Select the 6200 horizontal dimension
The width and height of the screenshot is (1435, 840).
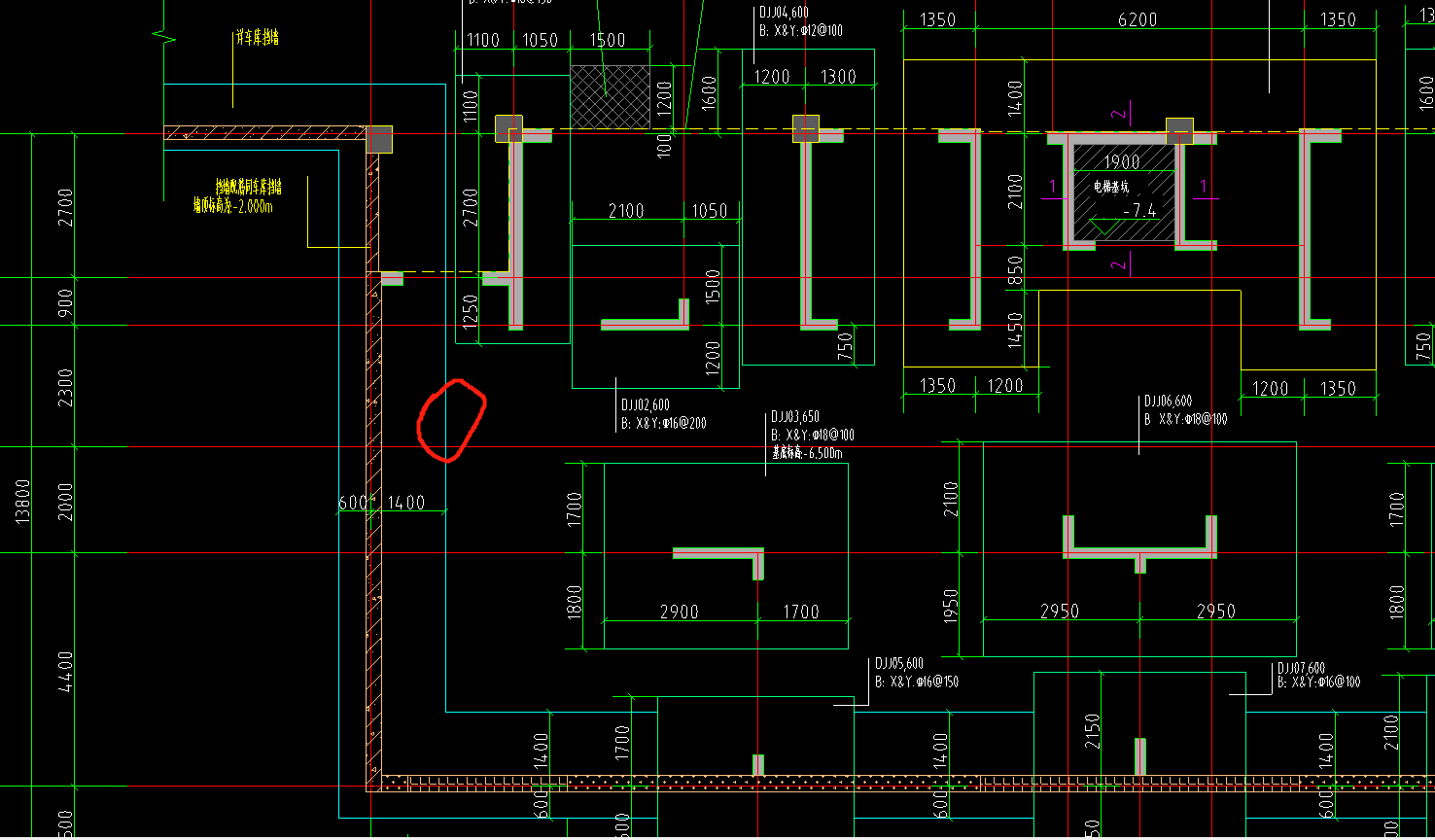click(1138, 19)
